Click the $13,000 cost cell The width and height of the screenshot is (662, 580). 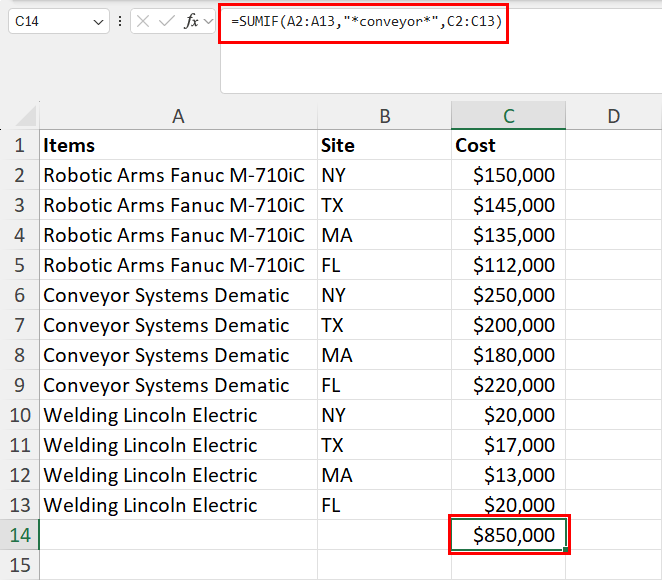(508, 475)
